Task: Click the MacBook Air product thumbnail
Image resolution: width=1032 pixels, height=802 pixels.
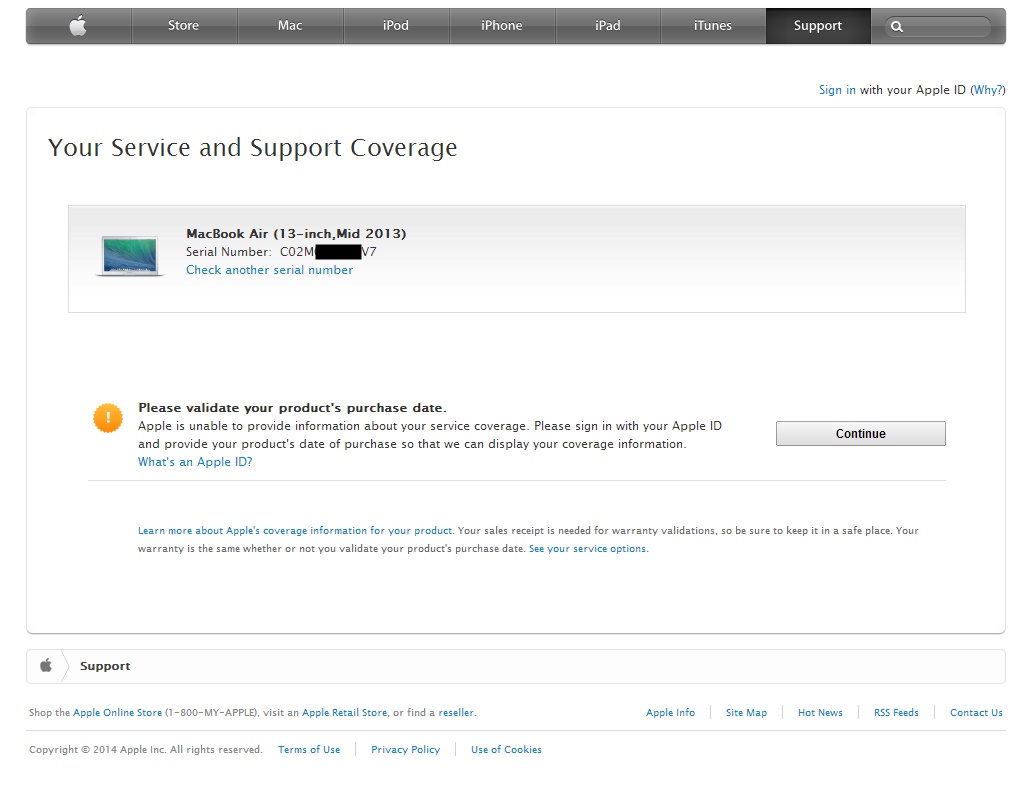Action: pyautogui.click(x=130, y=256)
